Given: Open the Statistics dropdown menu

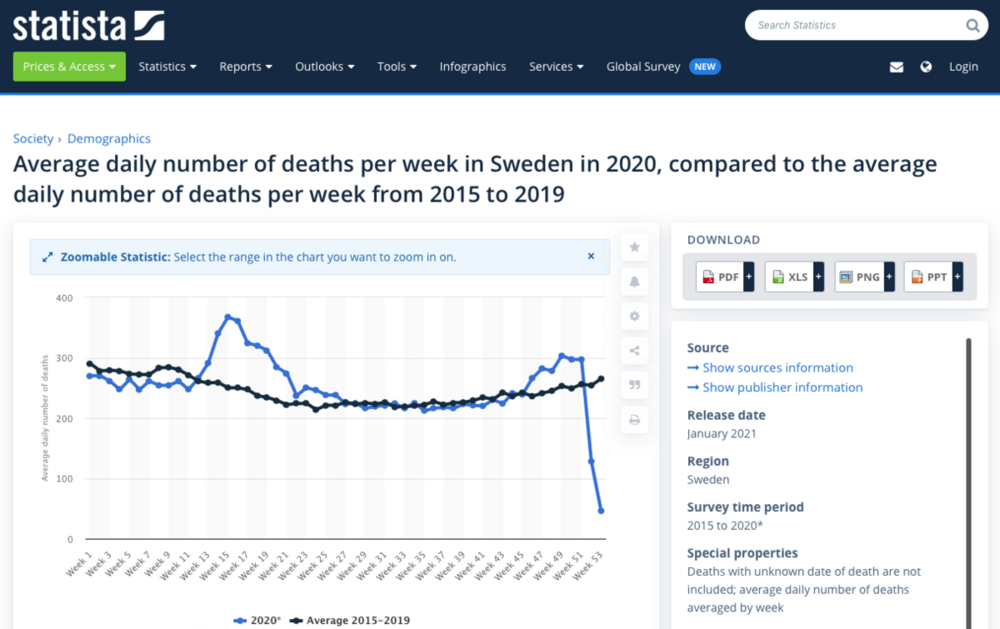Looking at the screenshot, I should [x=167, y=67].
